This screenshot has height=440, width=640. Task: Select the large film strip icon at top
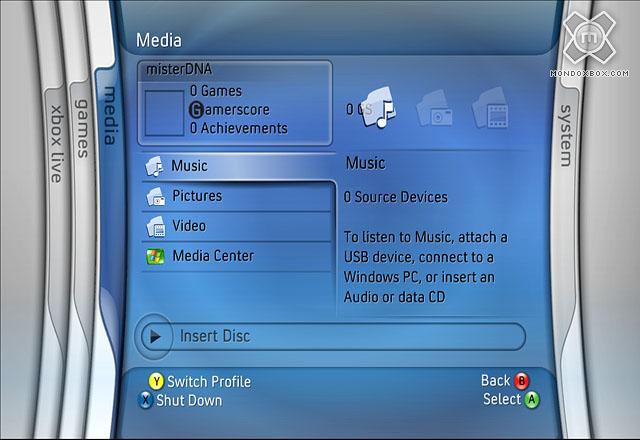[x=491, y=109]
